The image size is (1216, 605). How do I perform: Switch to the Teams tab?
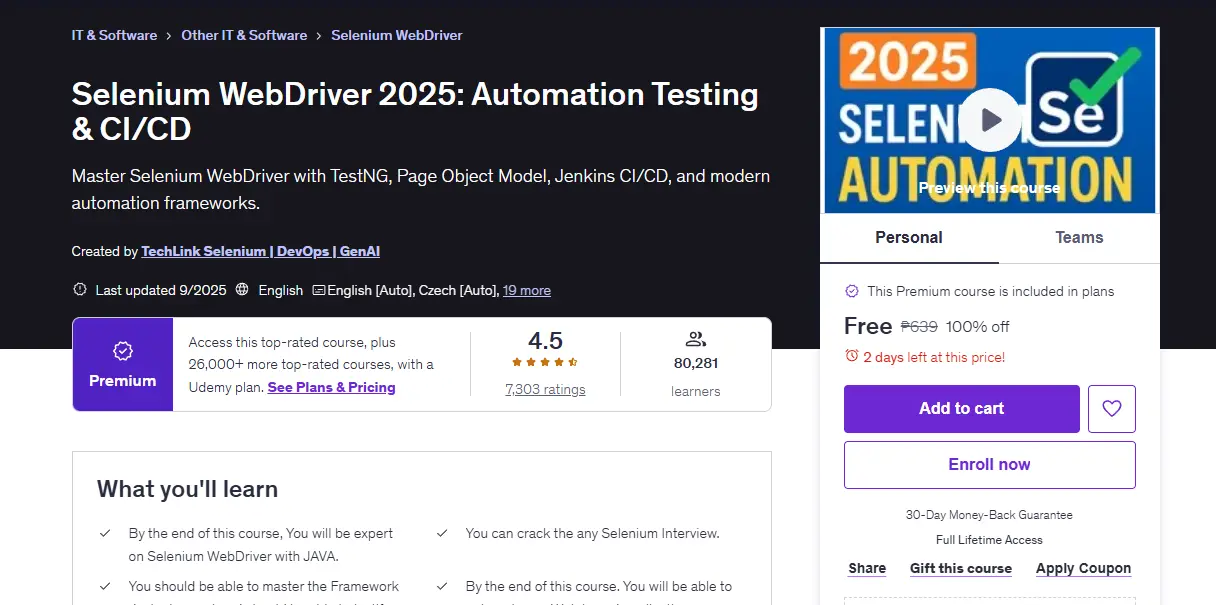point(1079,238)
